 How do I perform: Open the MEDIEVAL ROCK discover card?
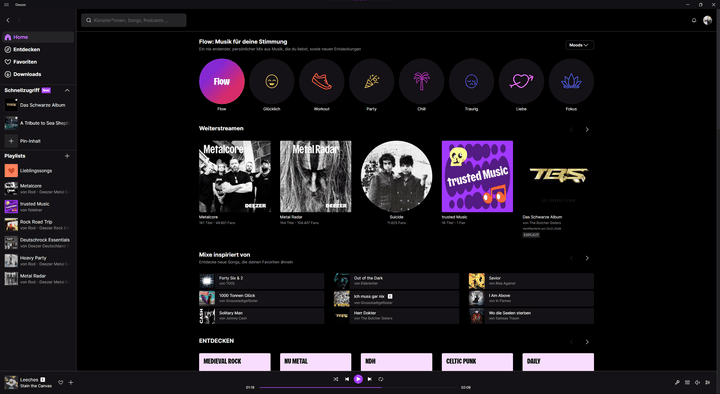(235, 362)
